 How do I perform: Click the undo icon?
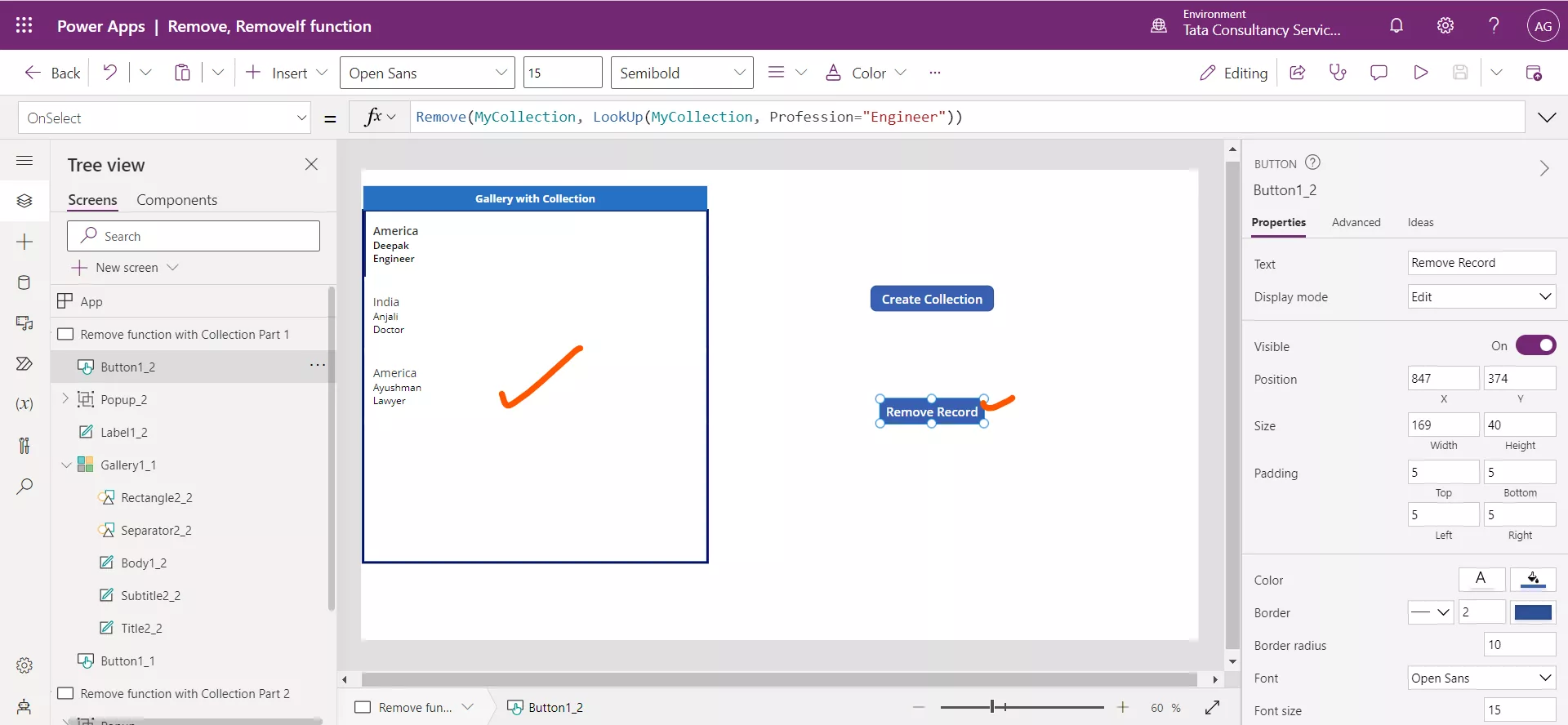[109, 73]
